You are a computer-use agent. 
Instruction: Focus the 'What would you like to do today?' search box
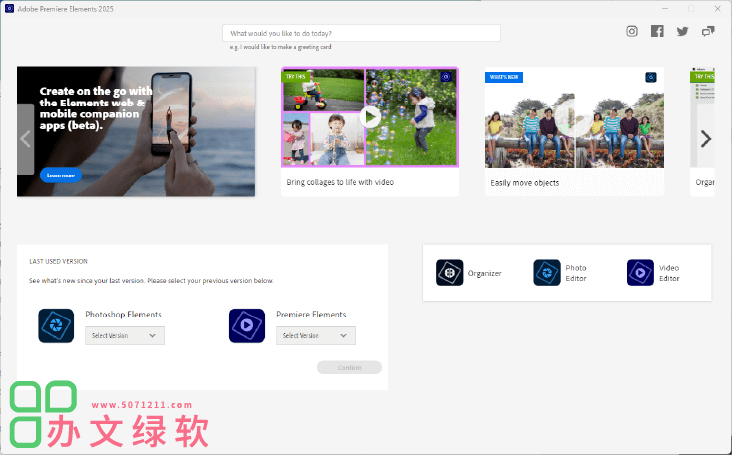click(361, 33)
